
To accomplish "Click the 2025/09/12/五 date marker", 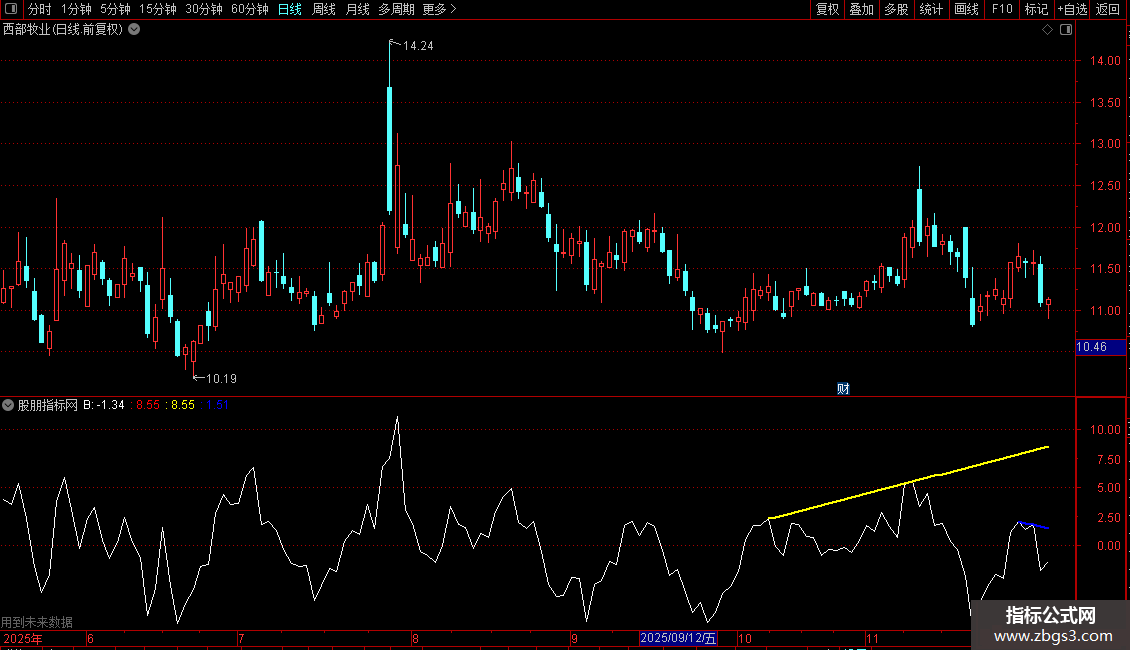I will (678, 638).
